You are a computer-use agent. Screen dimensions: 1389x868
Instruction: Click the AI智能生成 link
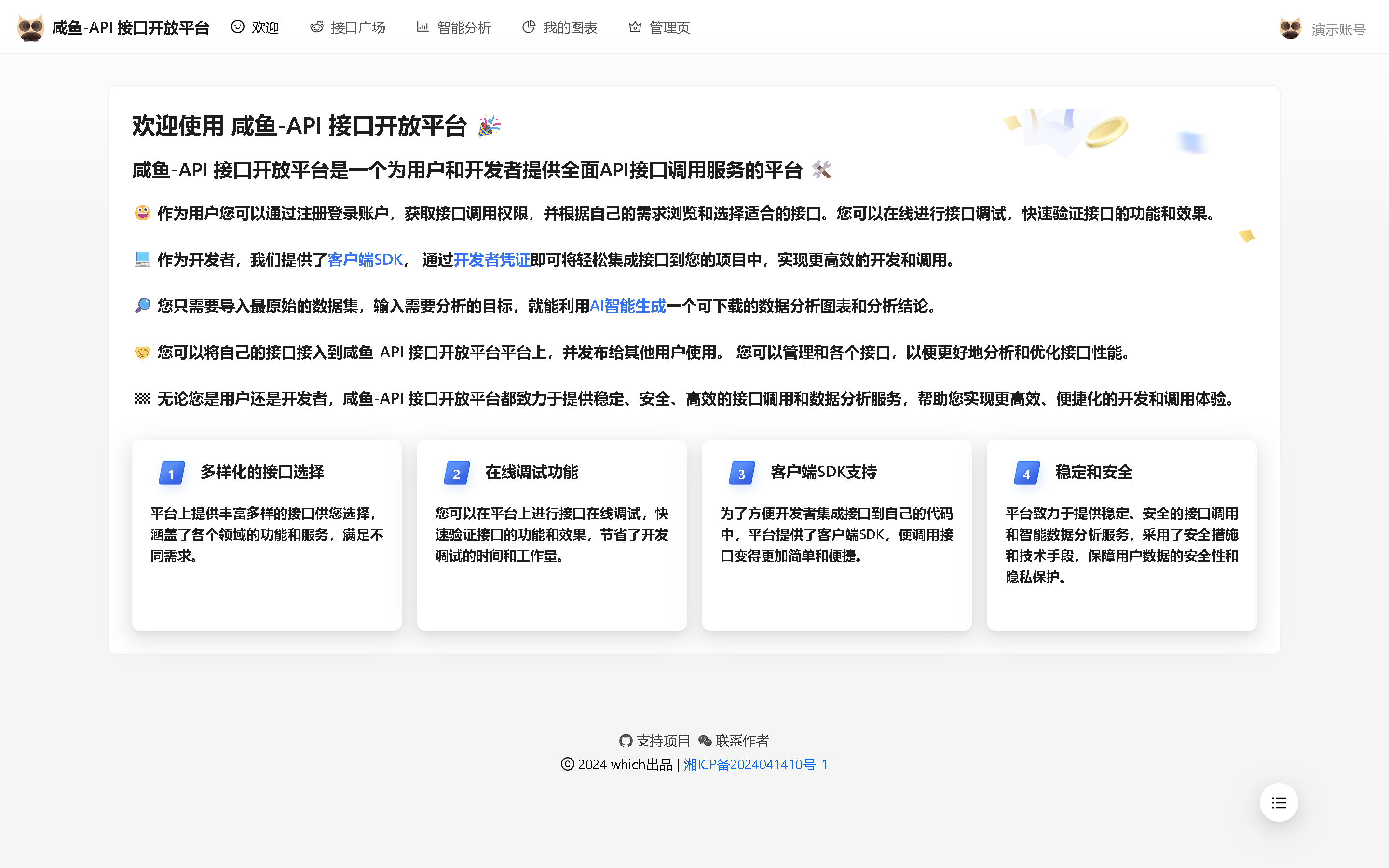(x=628, y=306)
